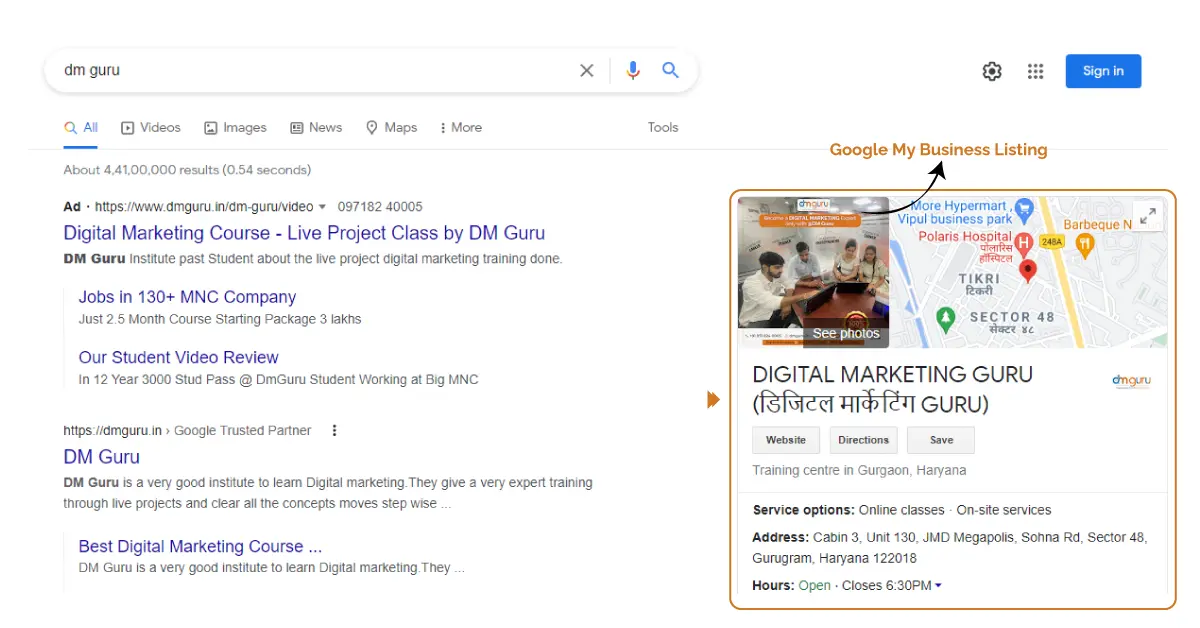Click the Directions button

[863, 440]
